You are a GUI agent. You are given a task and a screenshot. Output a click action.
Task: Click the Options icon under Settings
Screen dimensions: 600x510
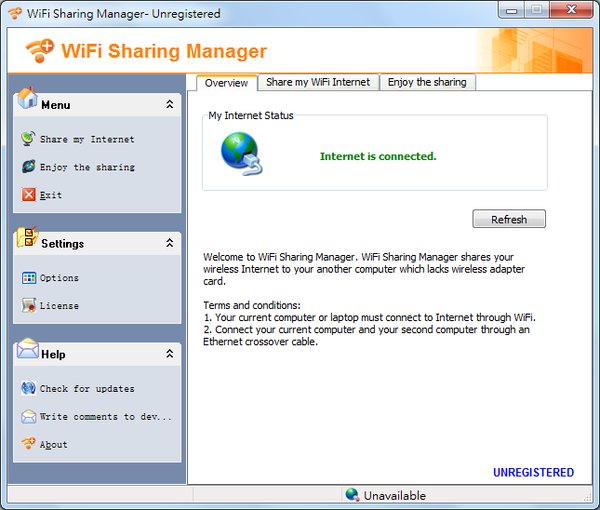[29, 278]
